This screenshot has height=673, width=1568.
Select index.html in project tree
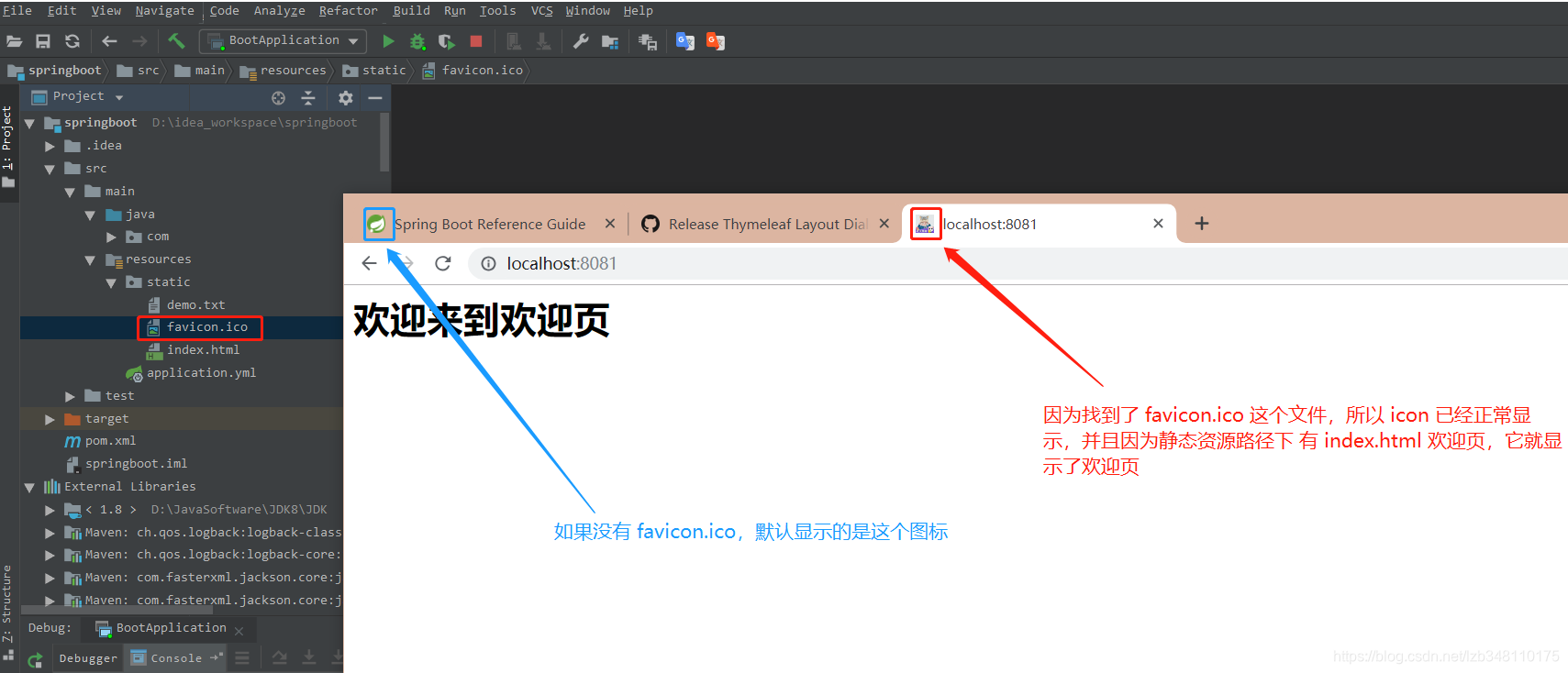coord(203,350)
